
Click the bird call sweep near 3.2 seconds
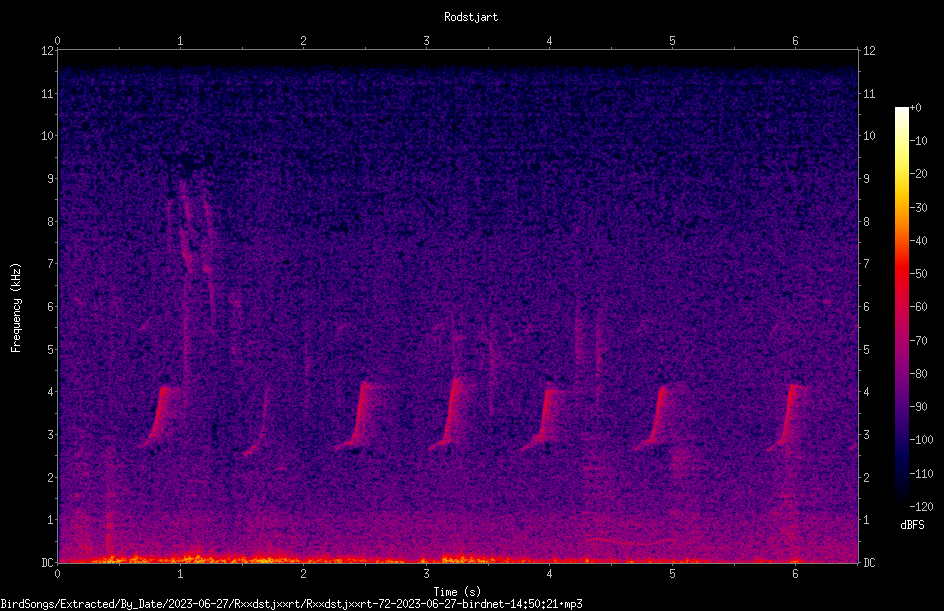pos(449,414)
